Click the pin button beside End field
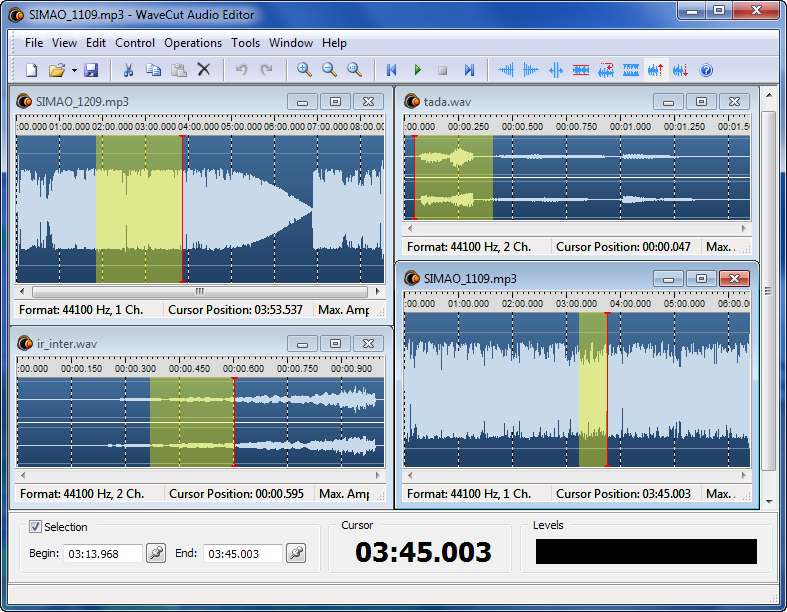This screenshot has height=612, width=787. pyautogui.click(x=295, y=553)
